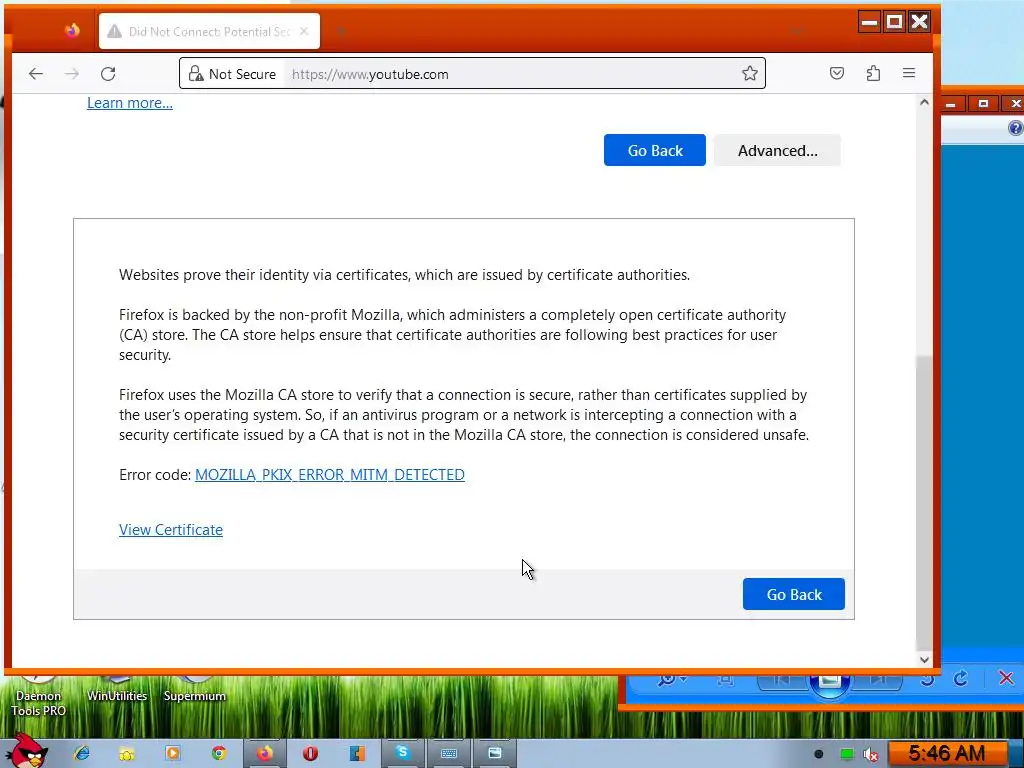Viewport: 1024px width, 768px height.
Task: Open the Daemon Tools PRO desktop shortcut
Action: [x=38, y=696]
